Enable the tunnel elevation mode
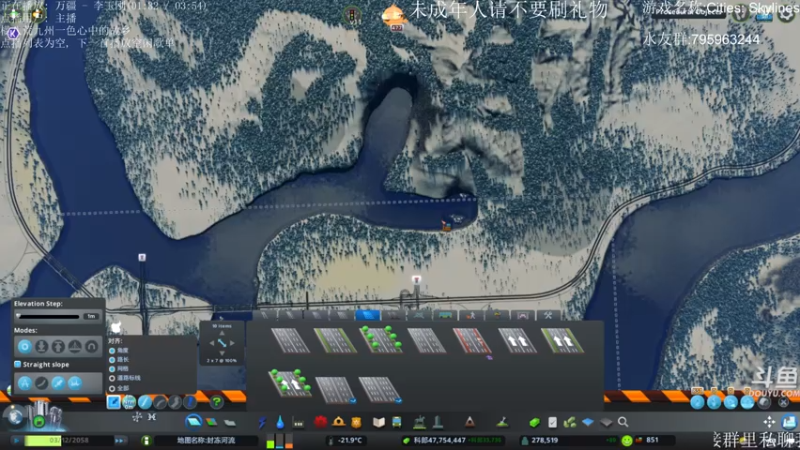 pyautogui.click(x=92, y=347)
